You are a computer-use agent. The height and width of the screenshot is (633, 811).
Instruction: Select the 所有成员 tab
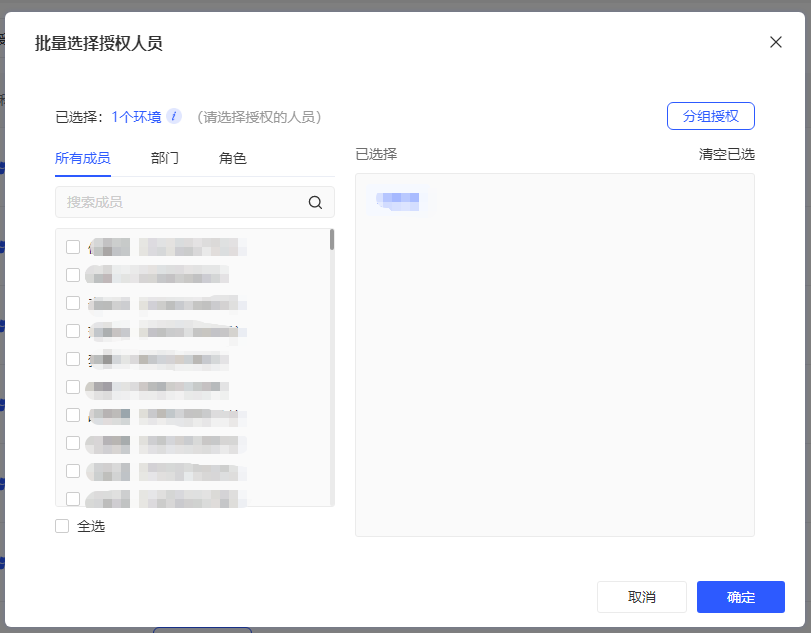tap(82, 158)
